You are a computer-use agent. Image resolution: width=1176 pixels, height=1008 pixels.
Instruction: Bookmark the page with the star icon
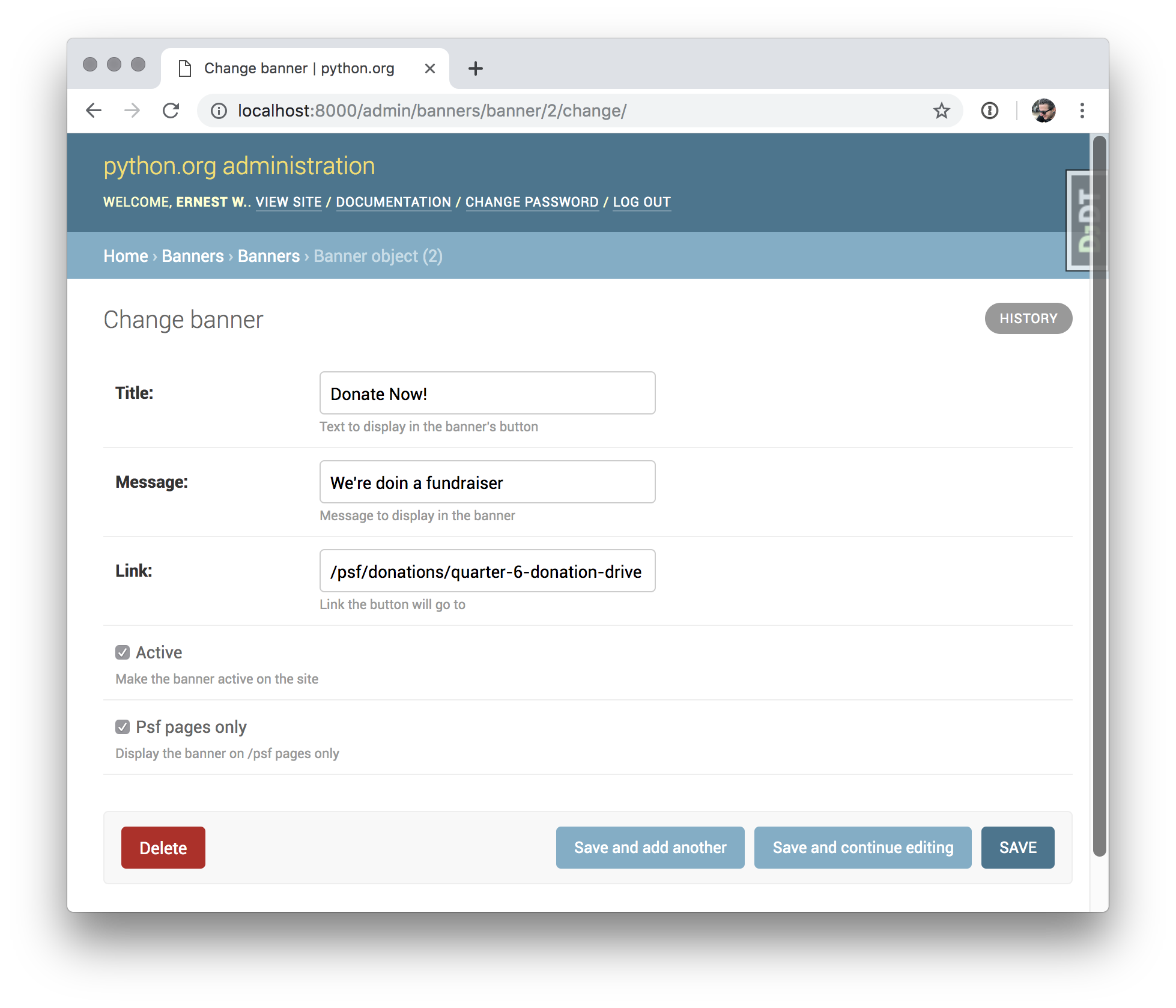click(941, 111)
